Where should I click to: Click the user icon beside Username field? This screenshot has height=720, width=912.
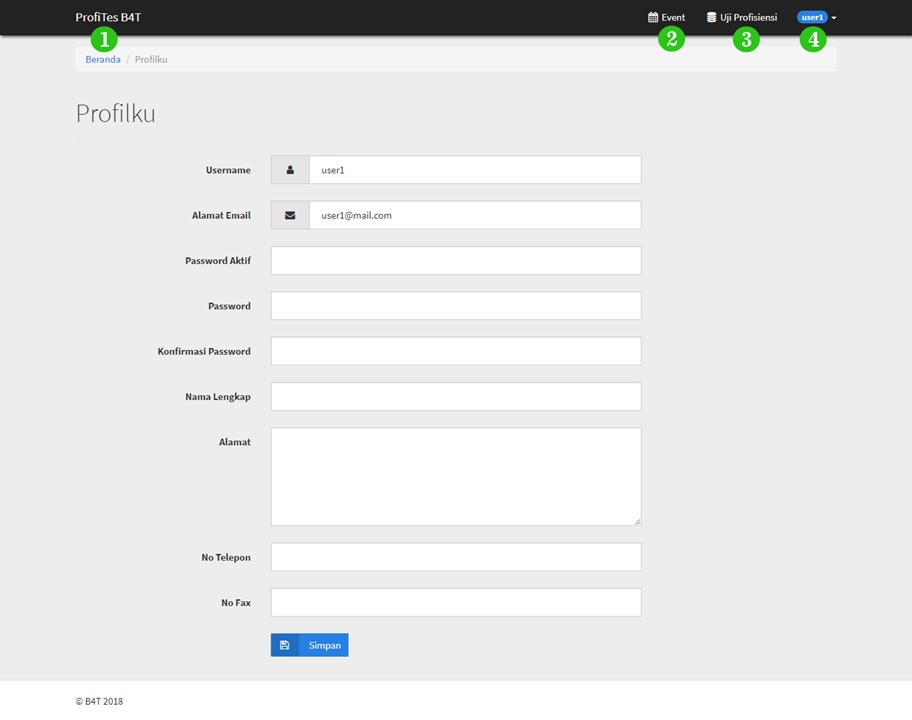(290, 170)
